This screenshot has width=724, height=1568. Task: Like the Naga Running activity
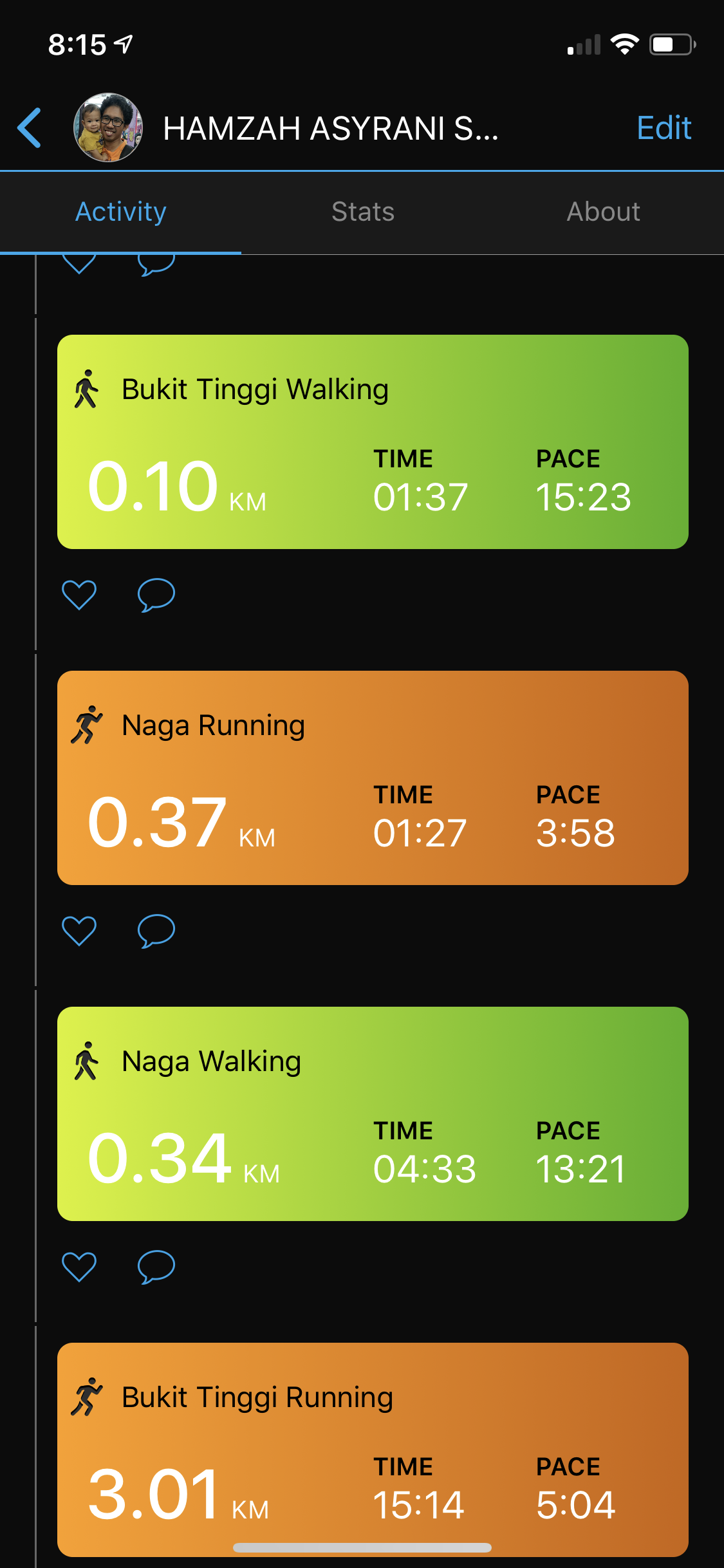coord(79,930)
